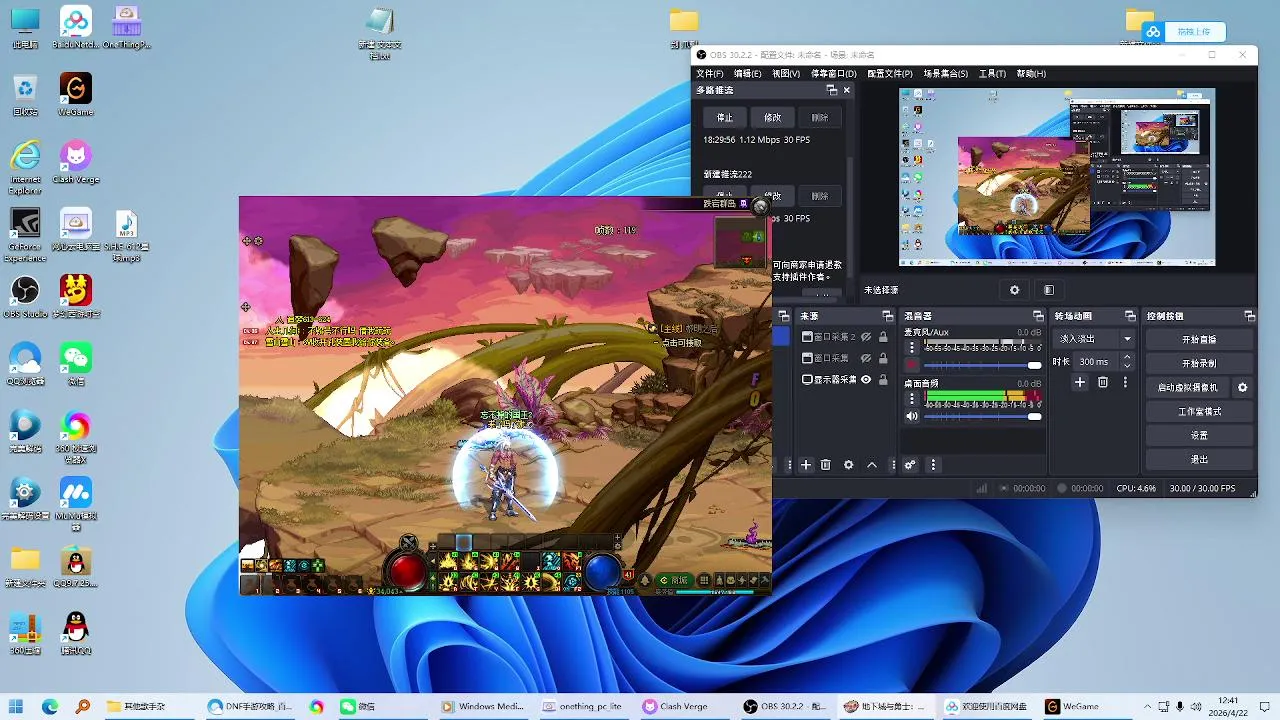Image resolution: width=1280 pixels, height=720 pixels.
Task: Click 开始直播 button
Action: [1199, 339]
